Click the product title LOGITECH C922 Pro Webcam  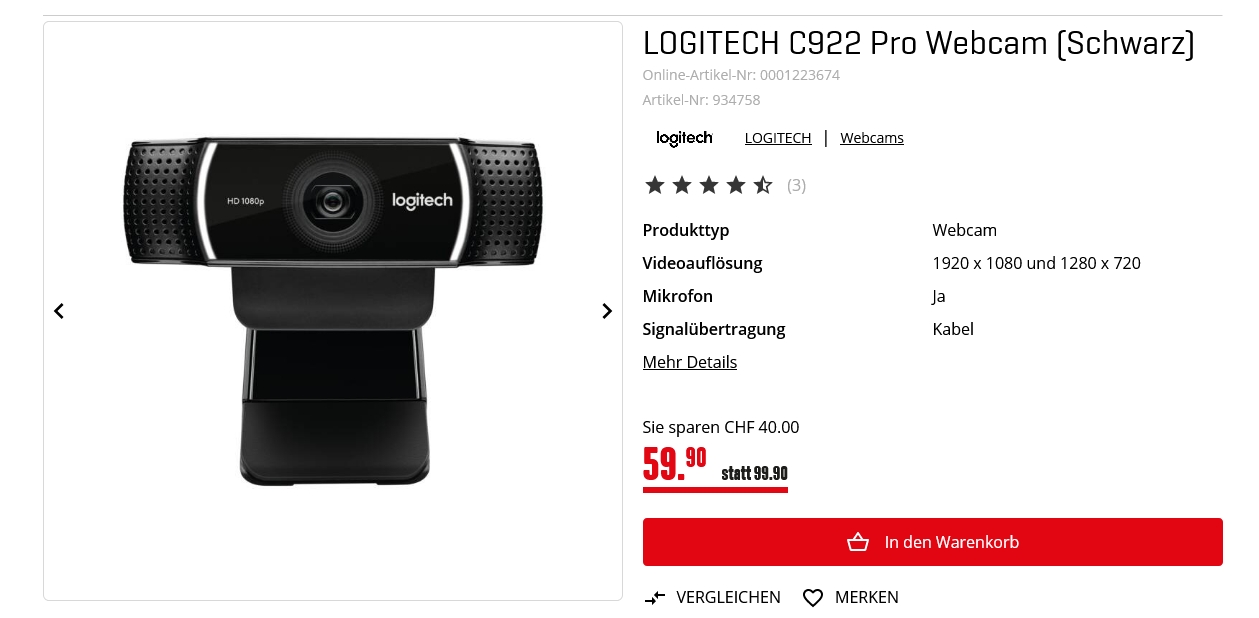(918, 44)
